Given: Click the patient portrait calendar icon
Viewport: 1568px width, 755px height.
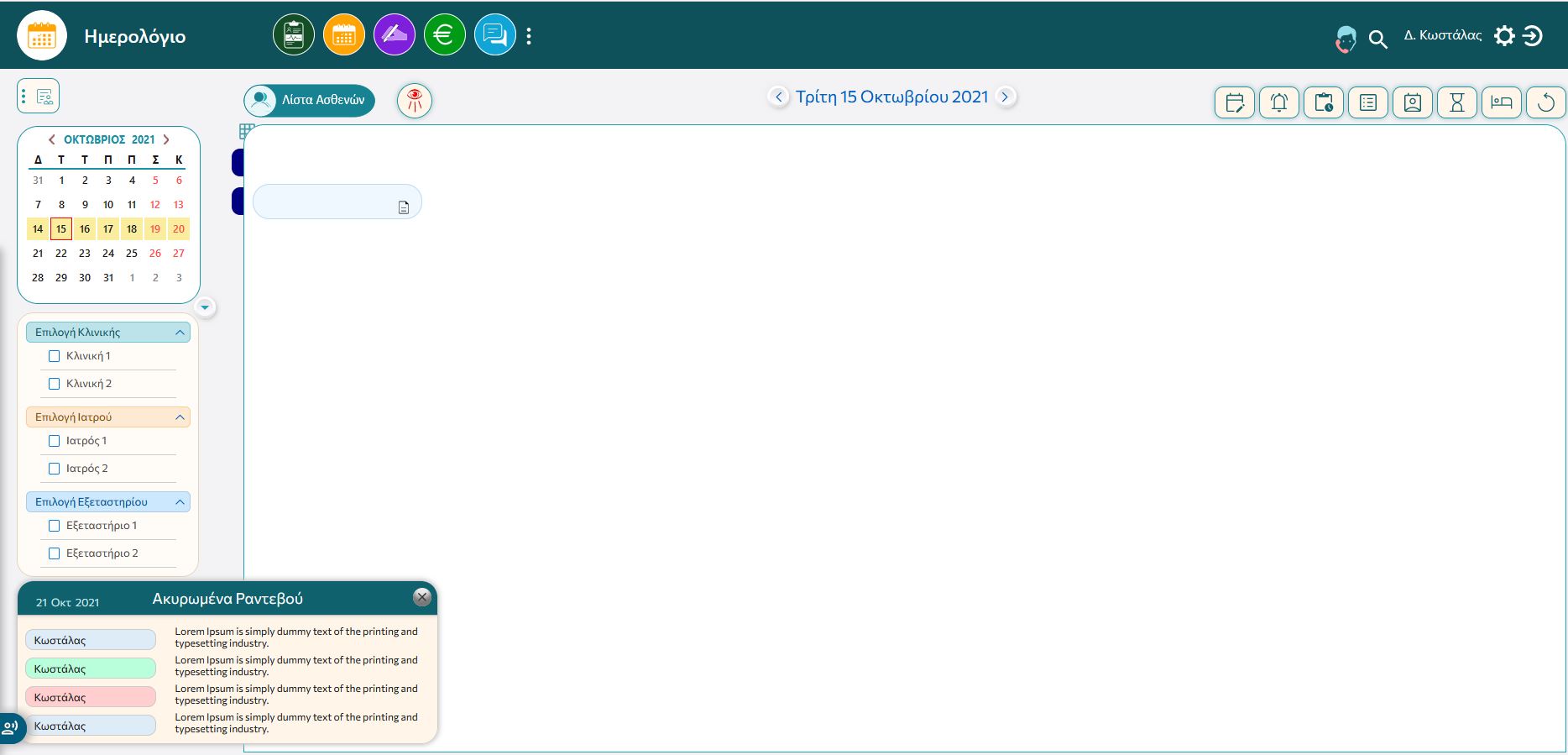Looking at the screenshot, I should click(x=1413, y=102).
